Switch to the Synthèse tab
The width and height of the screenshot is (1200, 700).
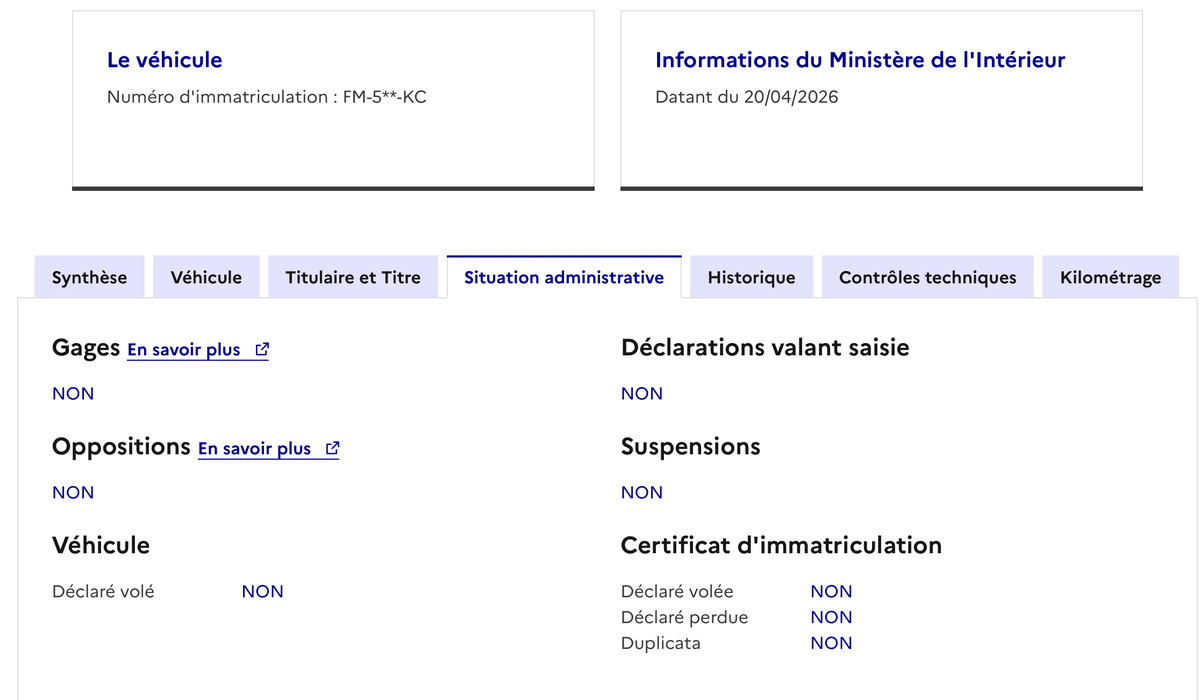coord(90,278)
